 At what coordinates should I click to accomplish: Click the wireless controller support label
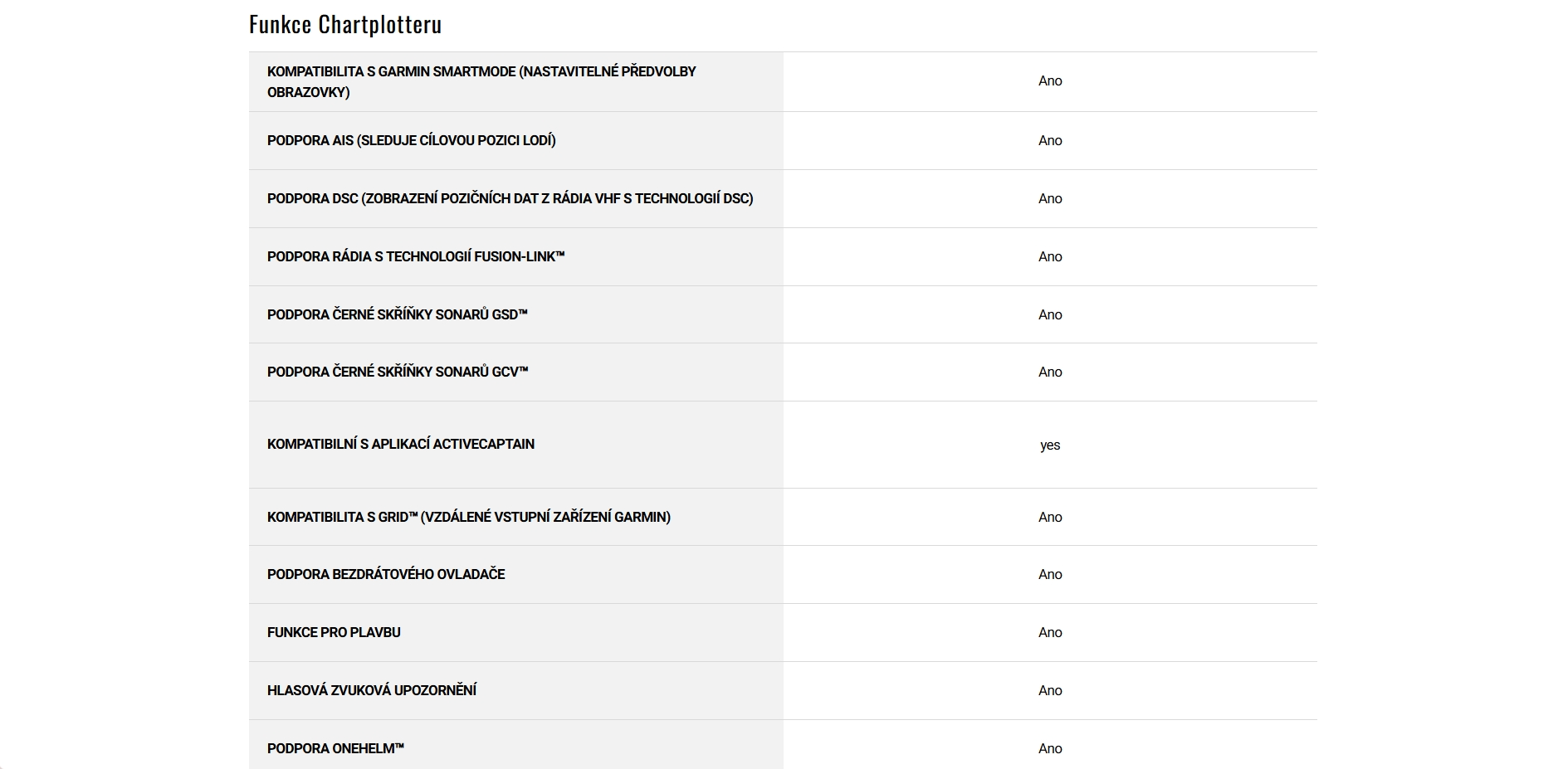point(386,574)
